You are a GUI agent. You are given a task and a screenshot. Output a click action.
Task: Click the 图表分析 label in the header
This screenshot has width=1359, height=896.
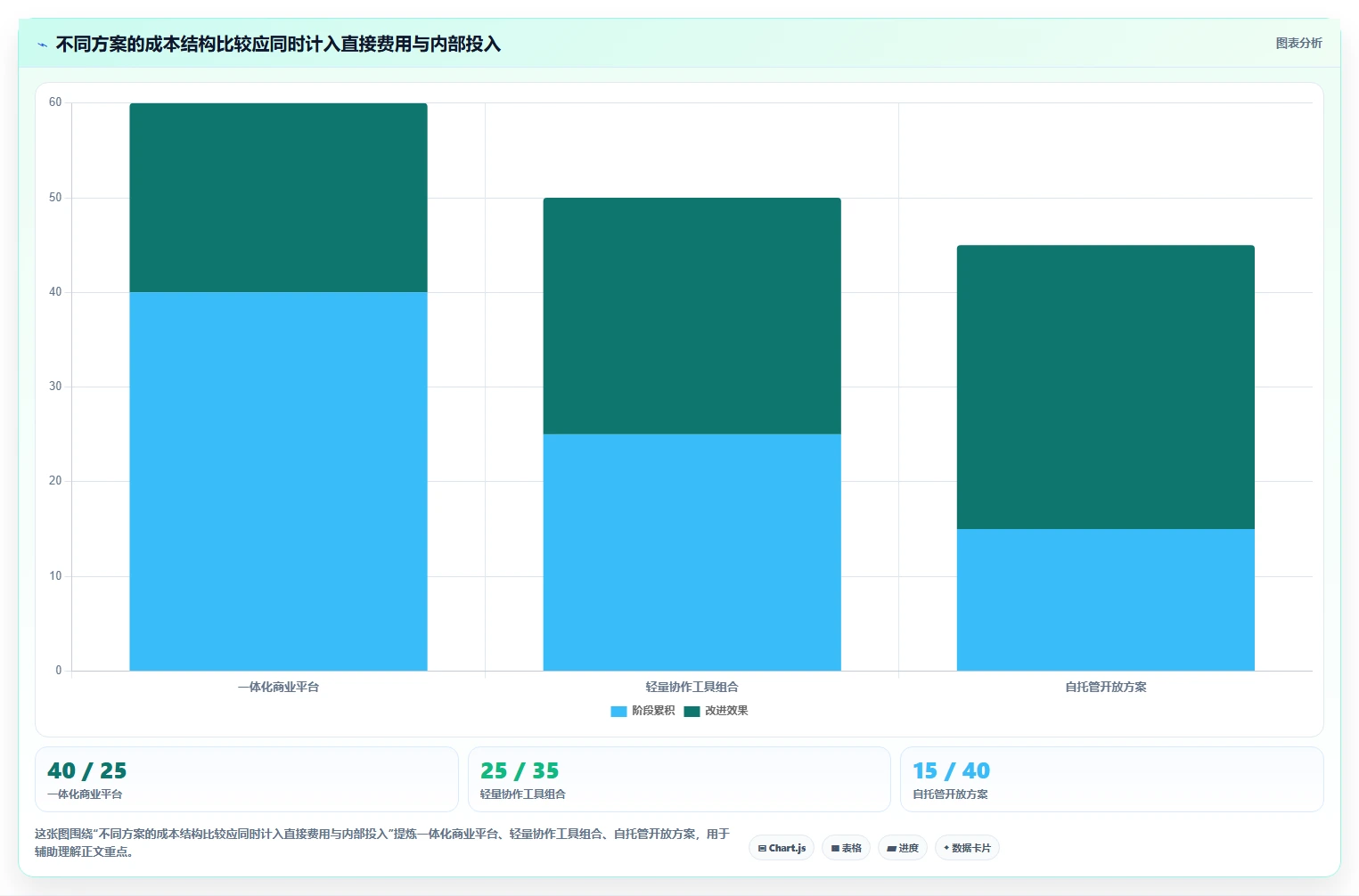[x=1298, y=43]
